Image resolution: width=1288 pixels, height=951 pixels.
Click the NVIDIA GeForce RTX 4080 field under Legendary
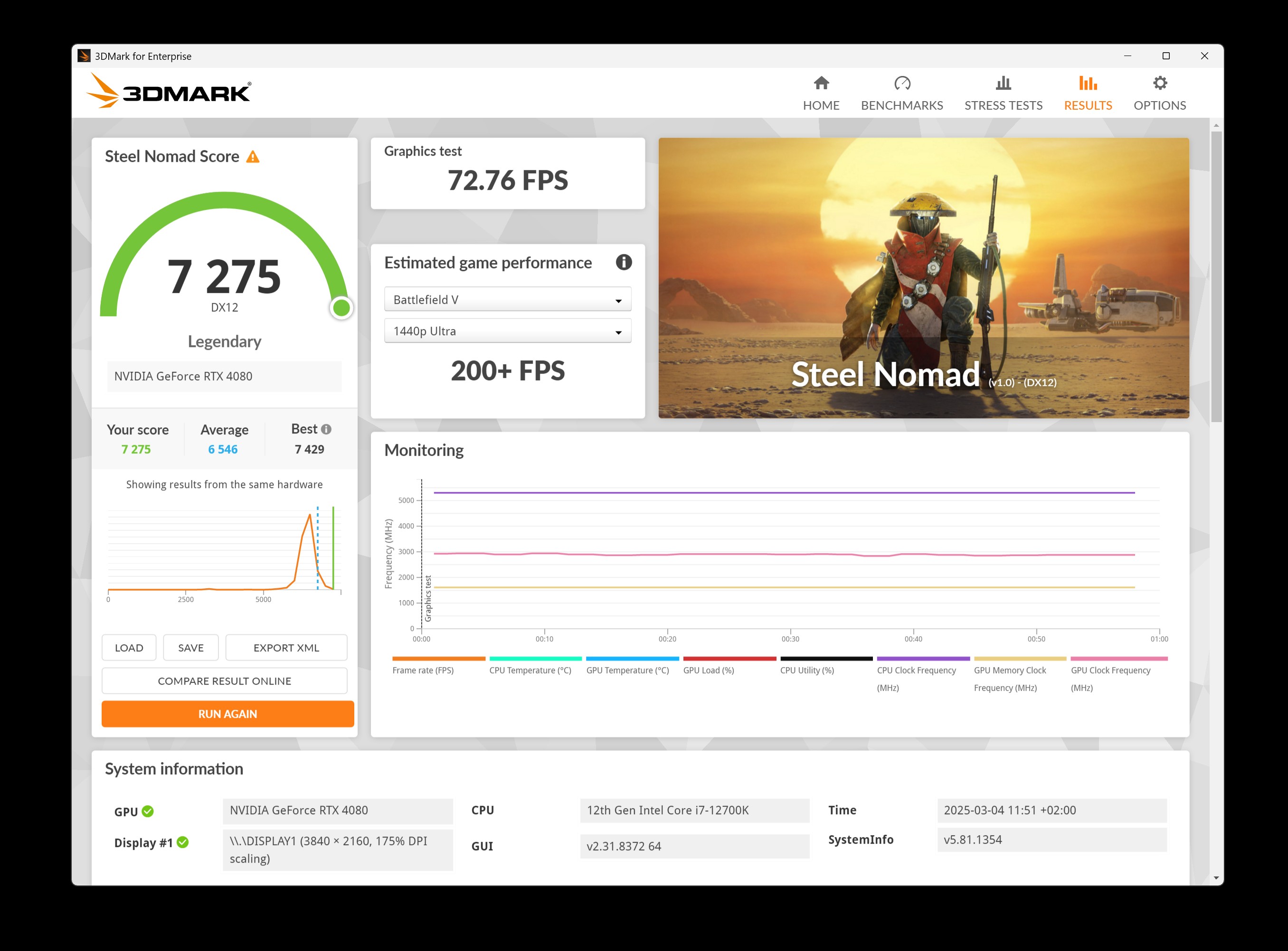224,376
